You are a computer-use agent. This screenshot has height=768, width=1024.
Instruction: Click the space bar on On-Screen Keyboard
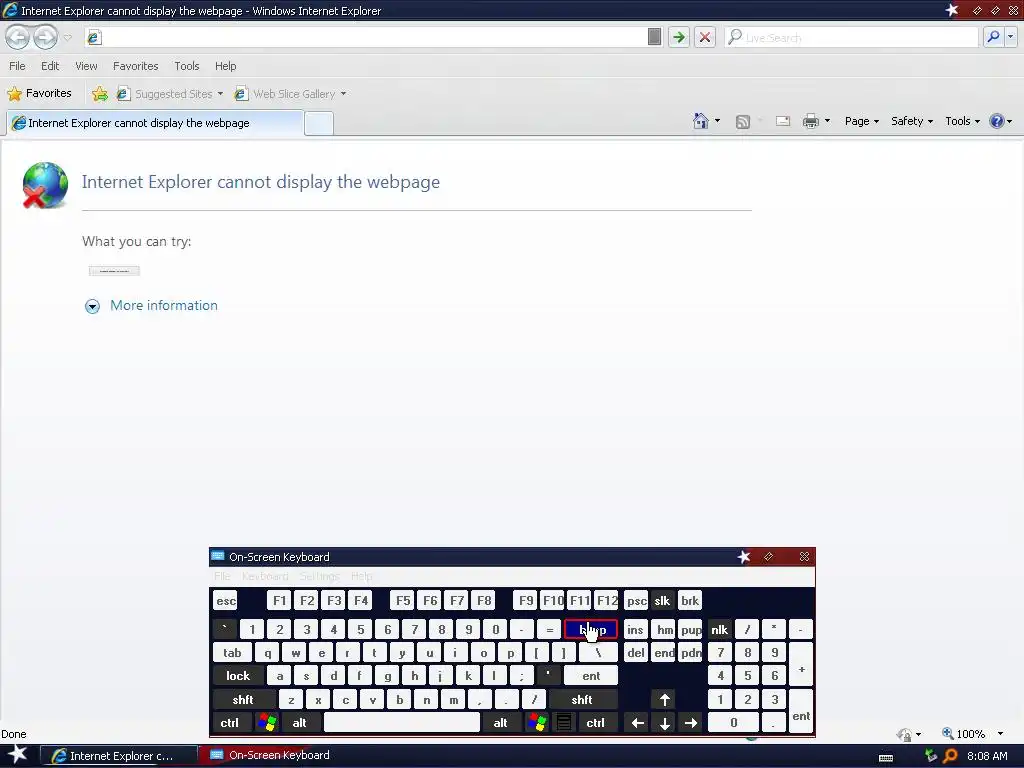(402, 723)
